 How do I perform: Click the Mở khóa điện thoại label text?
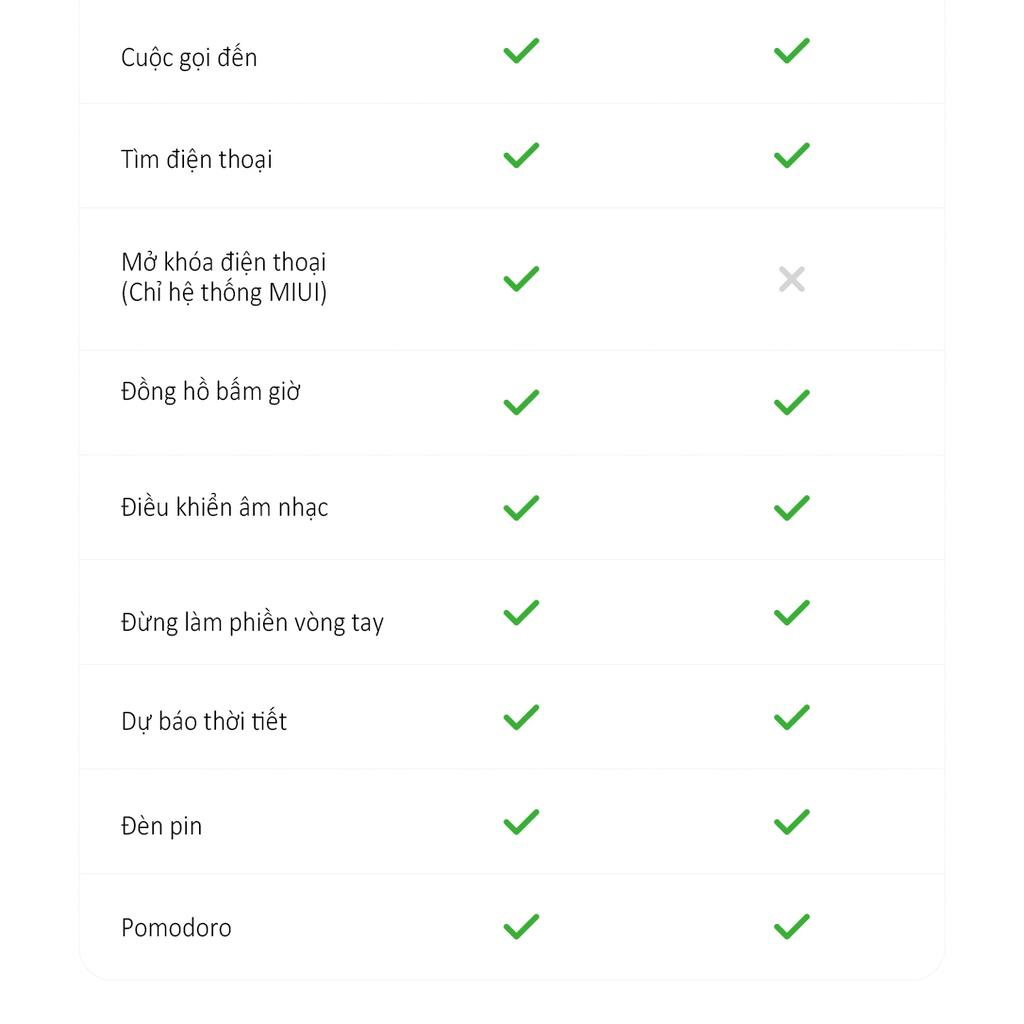pyautogui.click(x=224, y=277)
